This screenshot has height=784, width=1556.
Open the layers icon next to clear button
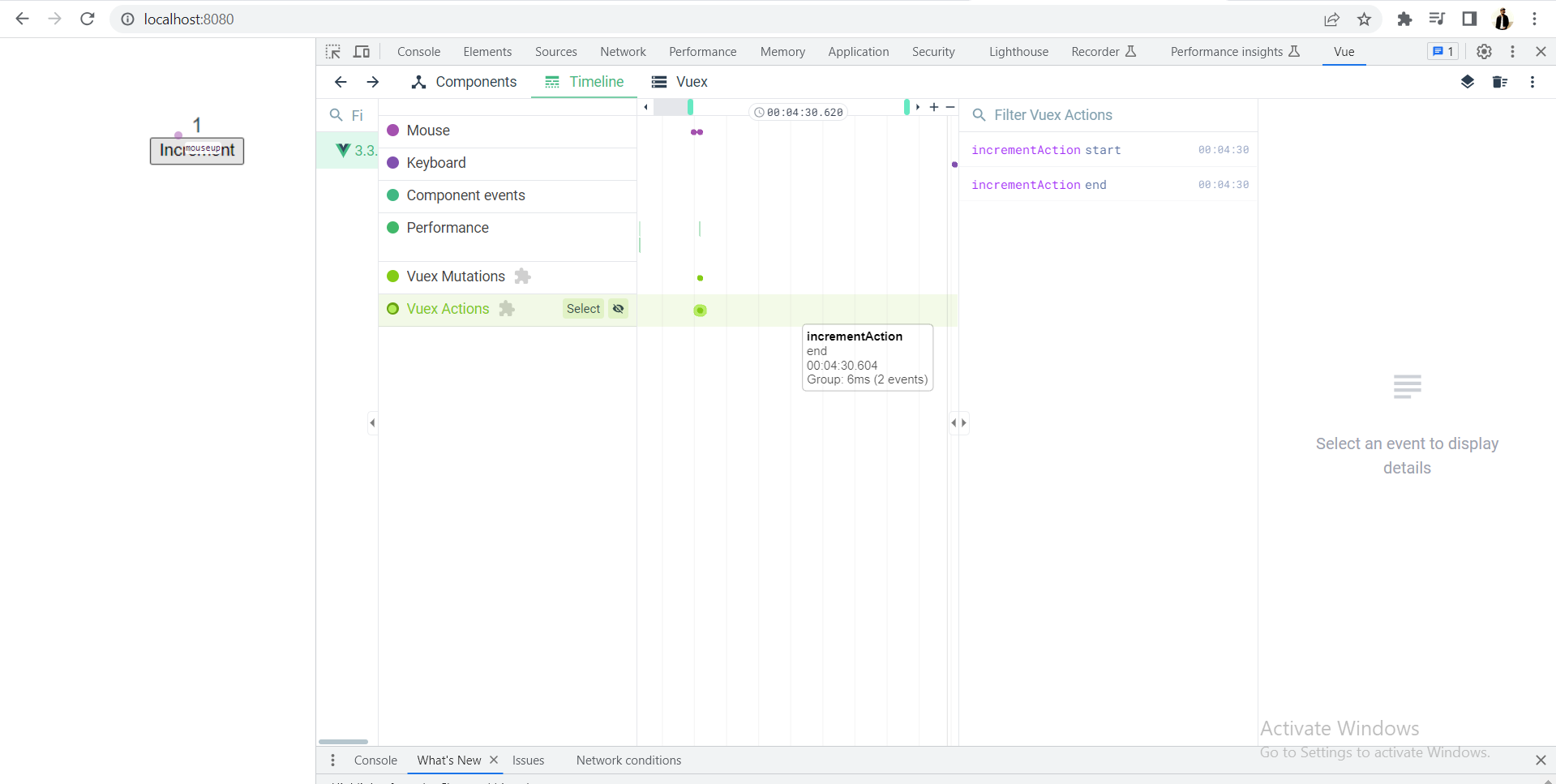[1468, 82]
